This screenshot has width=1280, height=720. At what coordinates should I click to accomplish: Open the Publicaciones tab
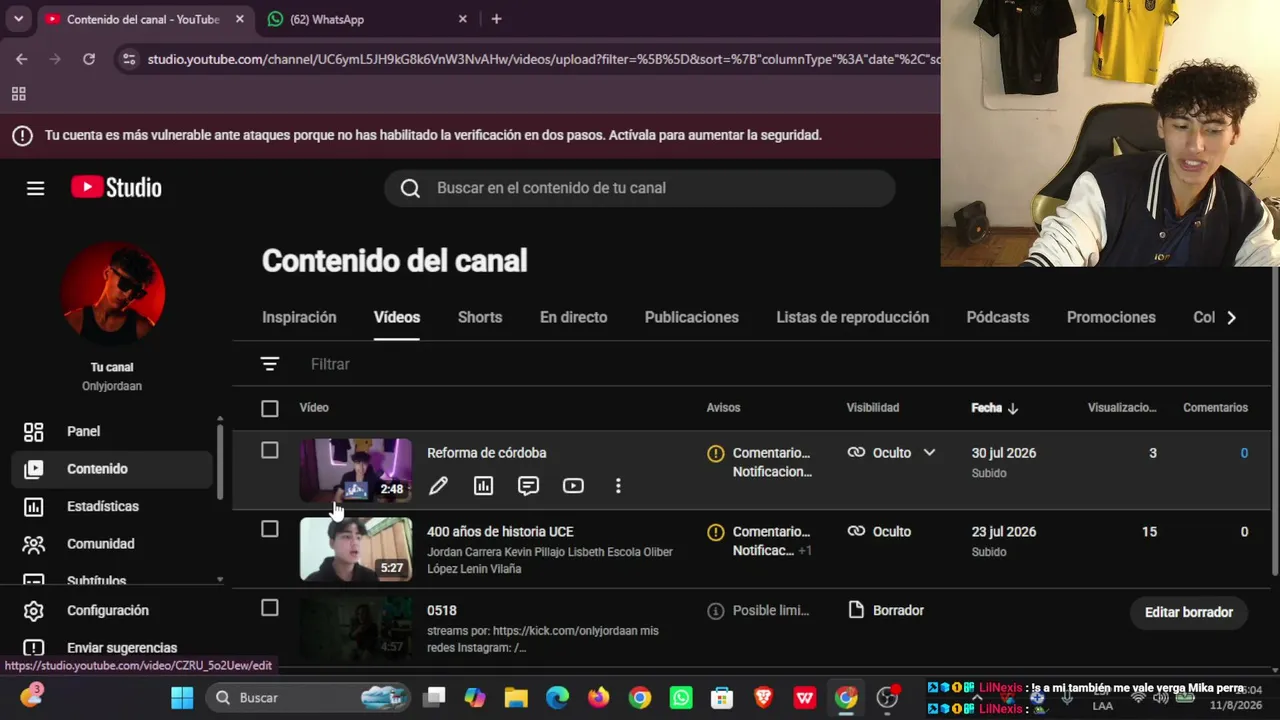[x=692, y=318]
